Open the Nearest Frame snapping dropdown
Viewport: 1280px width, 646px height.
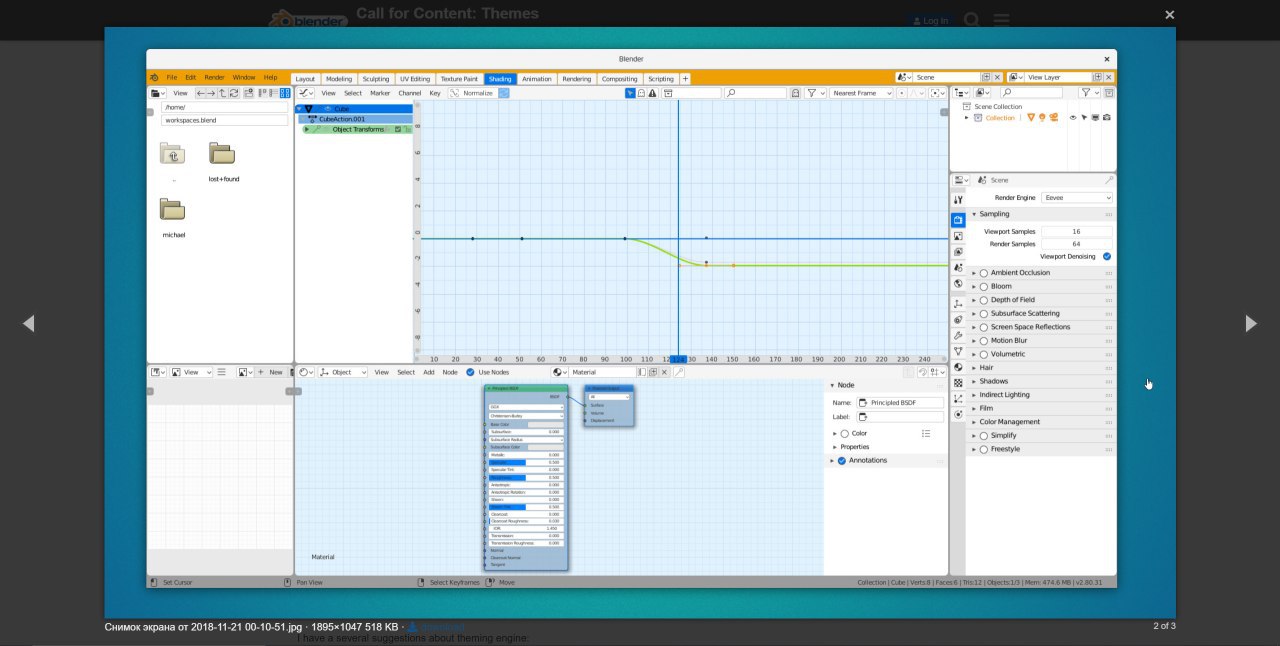(862, 93)
